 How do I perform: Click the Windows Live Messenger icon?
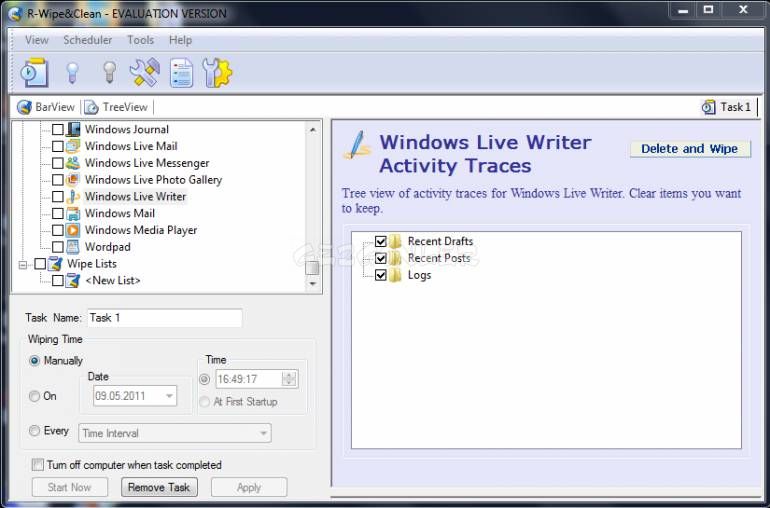[x=73, y=163]
